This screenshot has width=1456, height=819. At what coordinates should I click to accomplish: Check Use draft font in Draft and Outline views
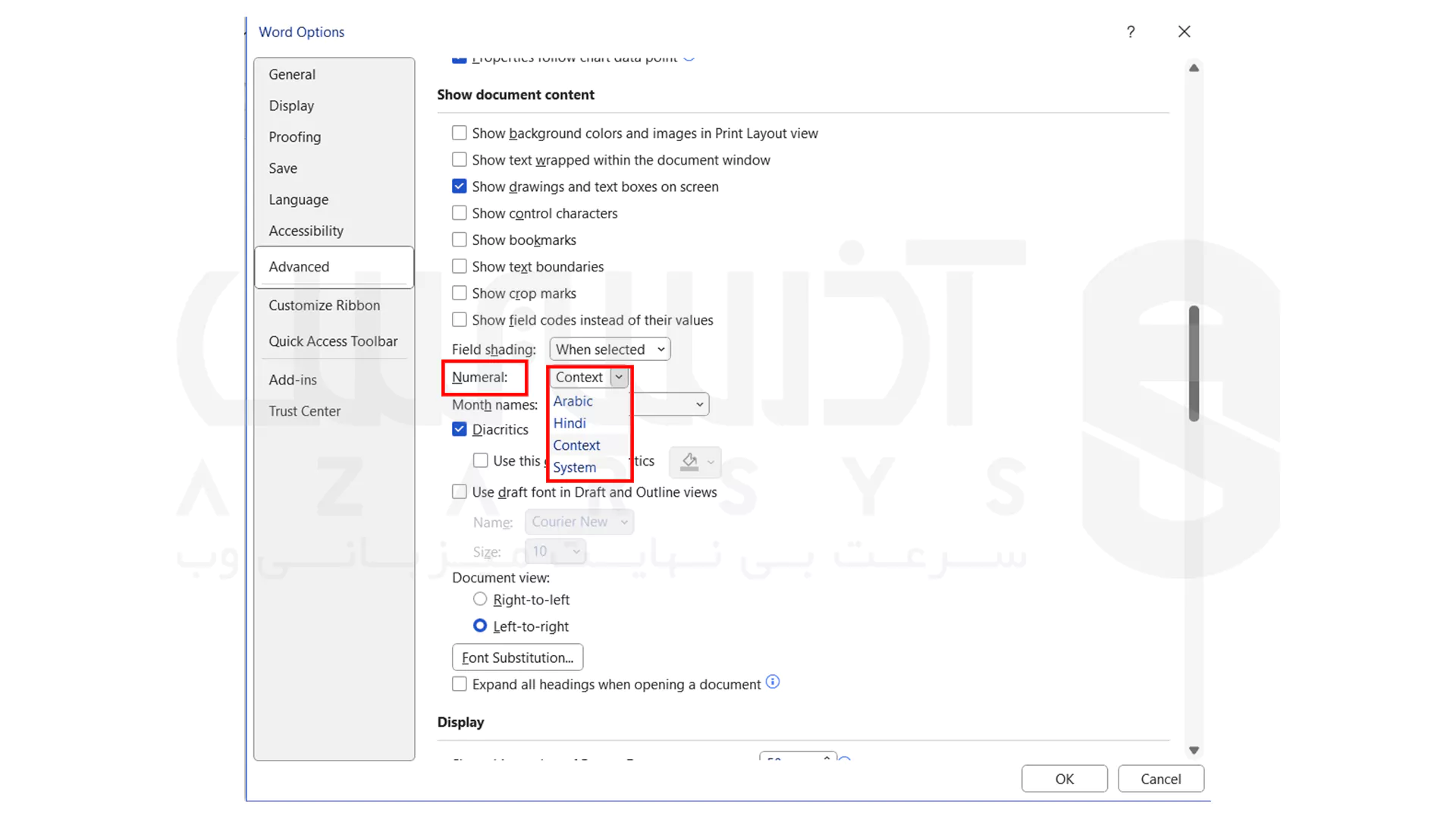460,491
